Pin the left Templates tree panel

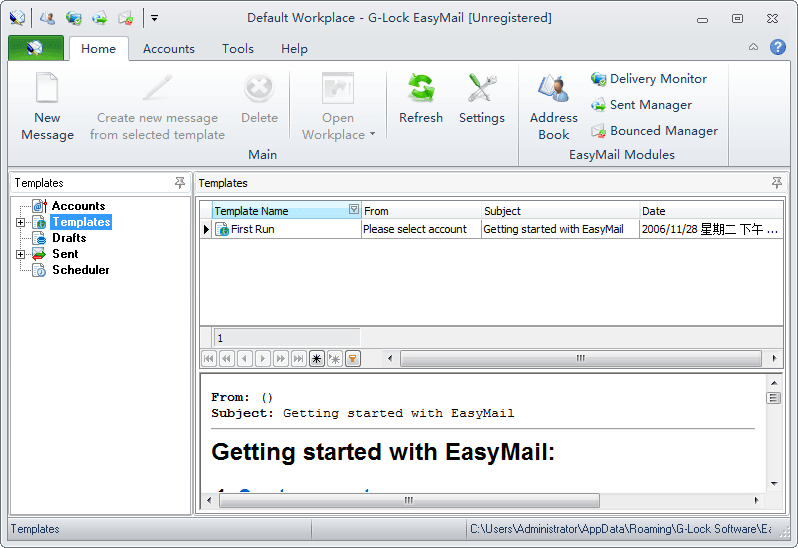(180, 183)
